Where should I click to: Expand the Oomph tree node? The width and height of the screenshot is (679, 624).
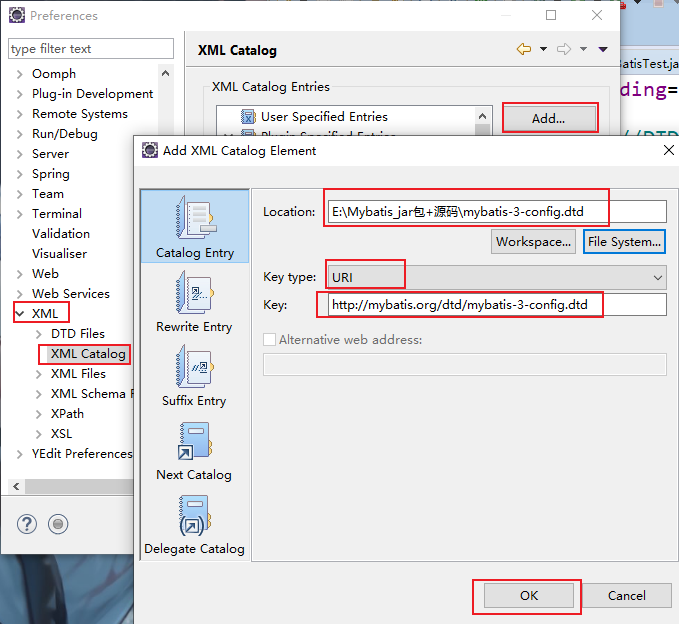pyautogui.click(x=19, y=74)
